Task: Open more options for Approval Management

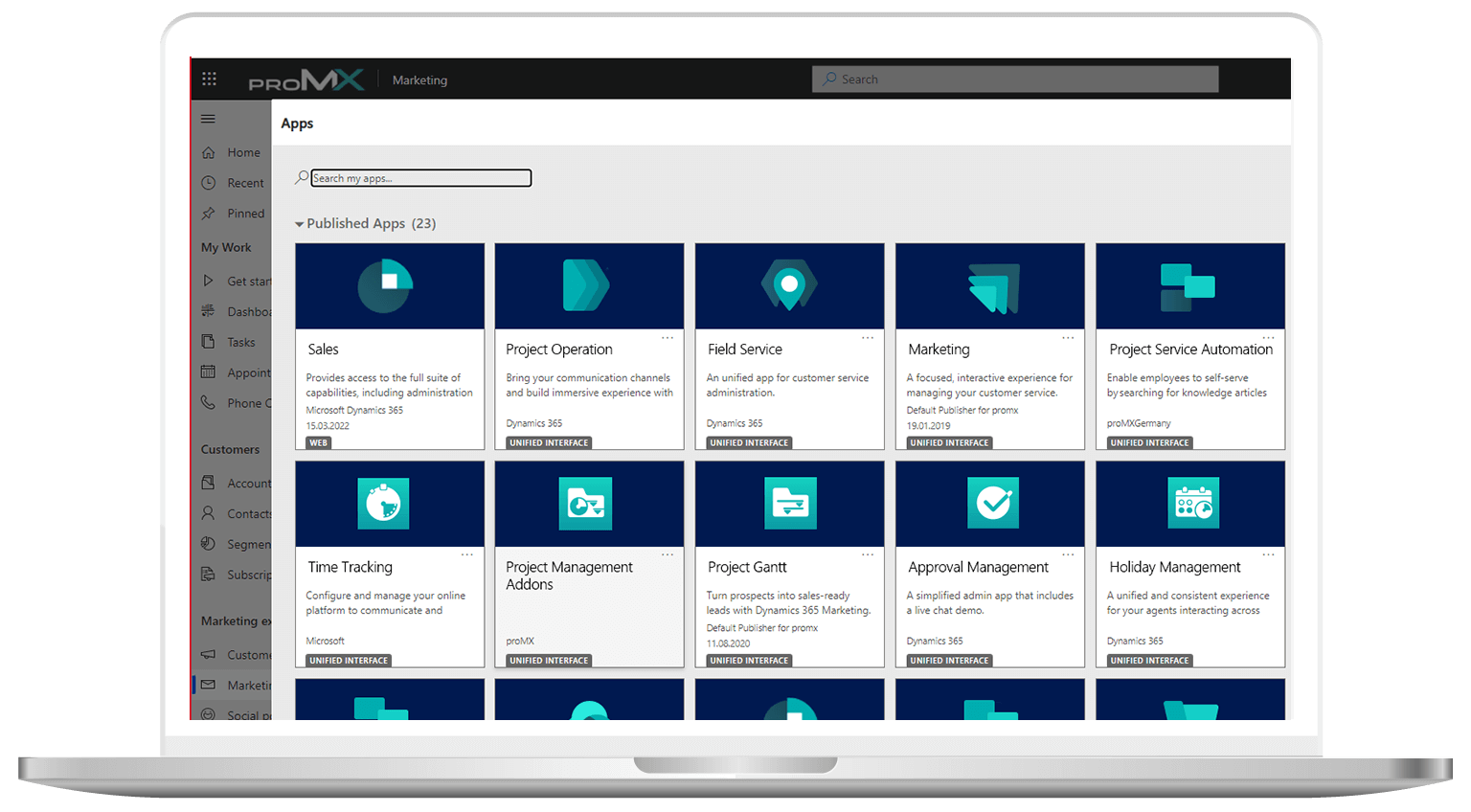Action: pyautogui.click(x=1068, y=554)
